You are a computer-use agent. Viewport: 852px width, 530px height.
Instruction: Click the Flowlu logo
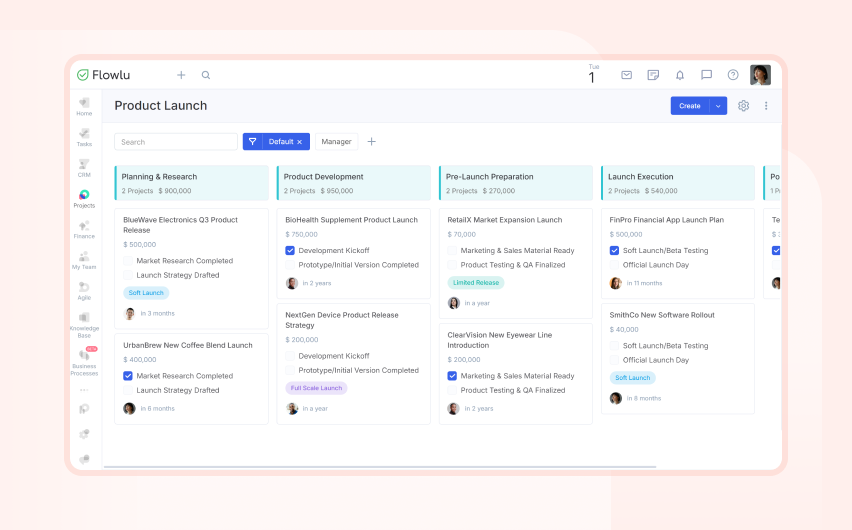(103, 75)
